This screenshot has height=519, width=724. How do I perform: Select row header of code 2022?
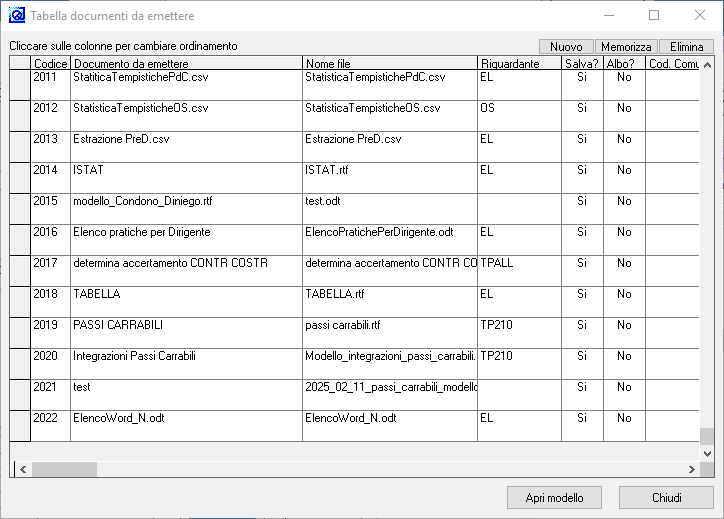20,426
